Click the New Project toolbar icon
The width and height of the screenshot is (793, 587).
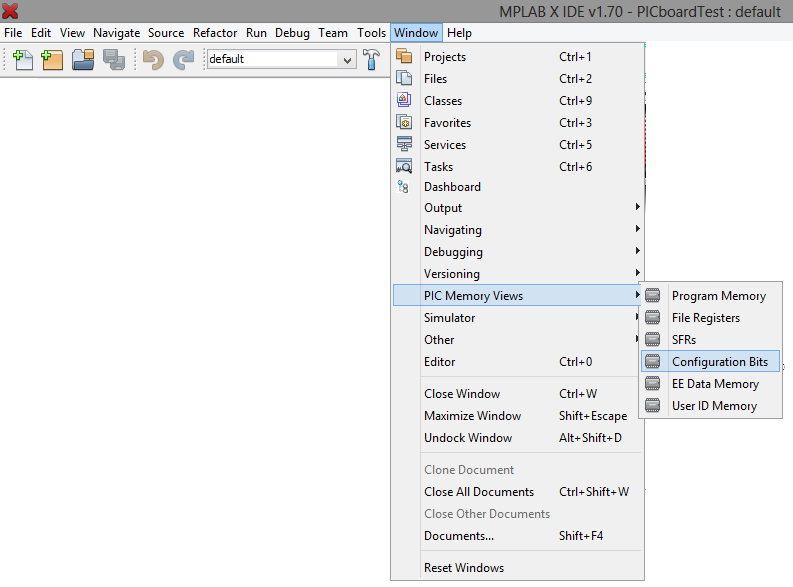pyautogui.click(x=52, y=60)
